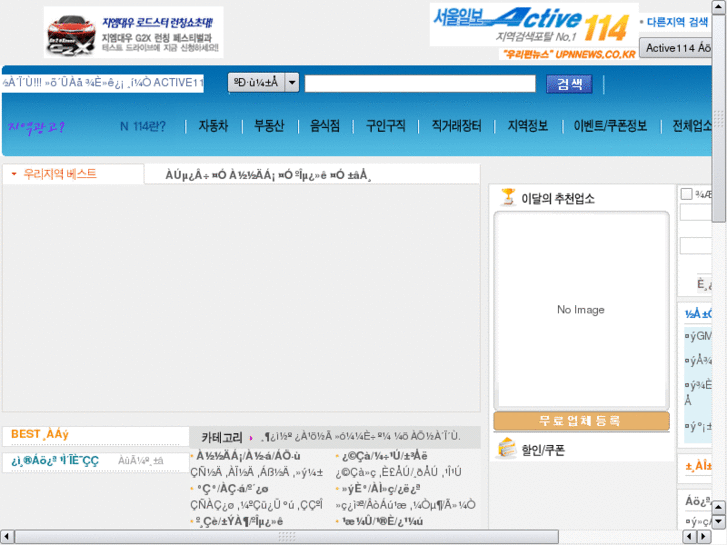Screen dimensions: 727x545
Task: Toggle the checkbox in the right login panel
Action: pyautogui.click(x=687, y=194)
